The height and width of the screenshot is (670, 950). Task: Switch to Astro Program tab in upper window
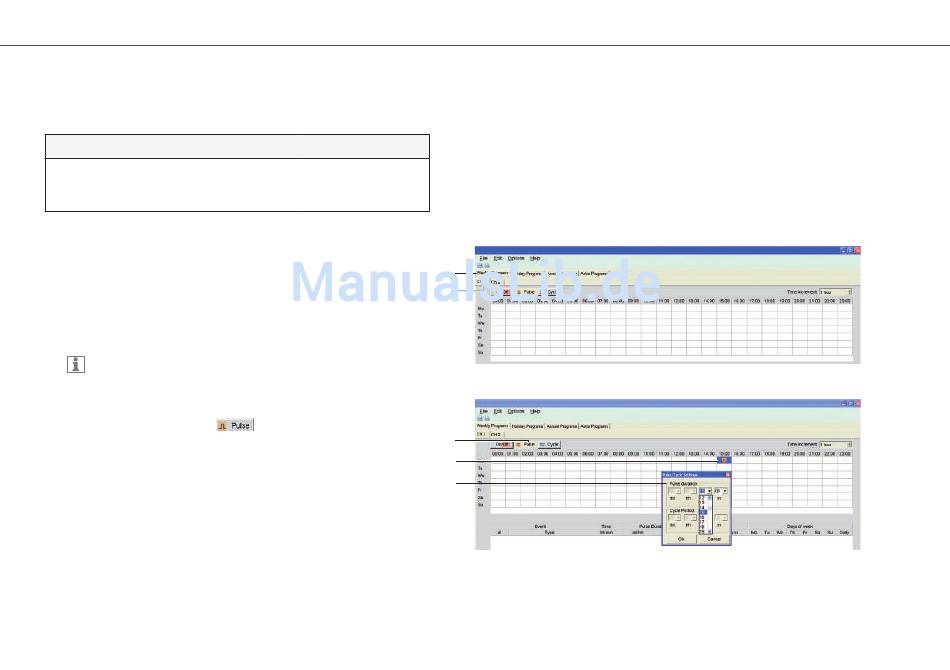click(x=594, y=274)
